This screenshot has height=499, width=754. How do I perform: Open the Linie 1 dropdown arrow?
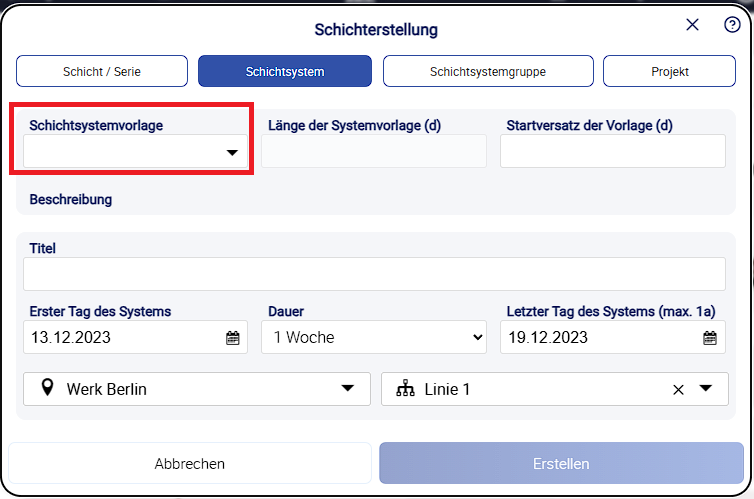[x=706, y=389]
